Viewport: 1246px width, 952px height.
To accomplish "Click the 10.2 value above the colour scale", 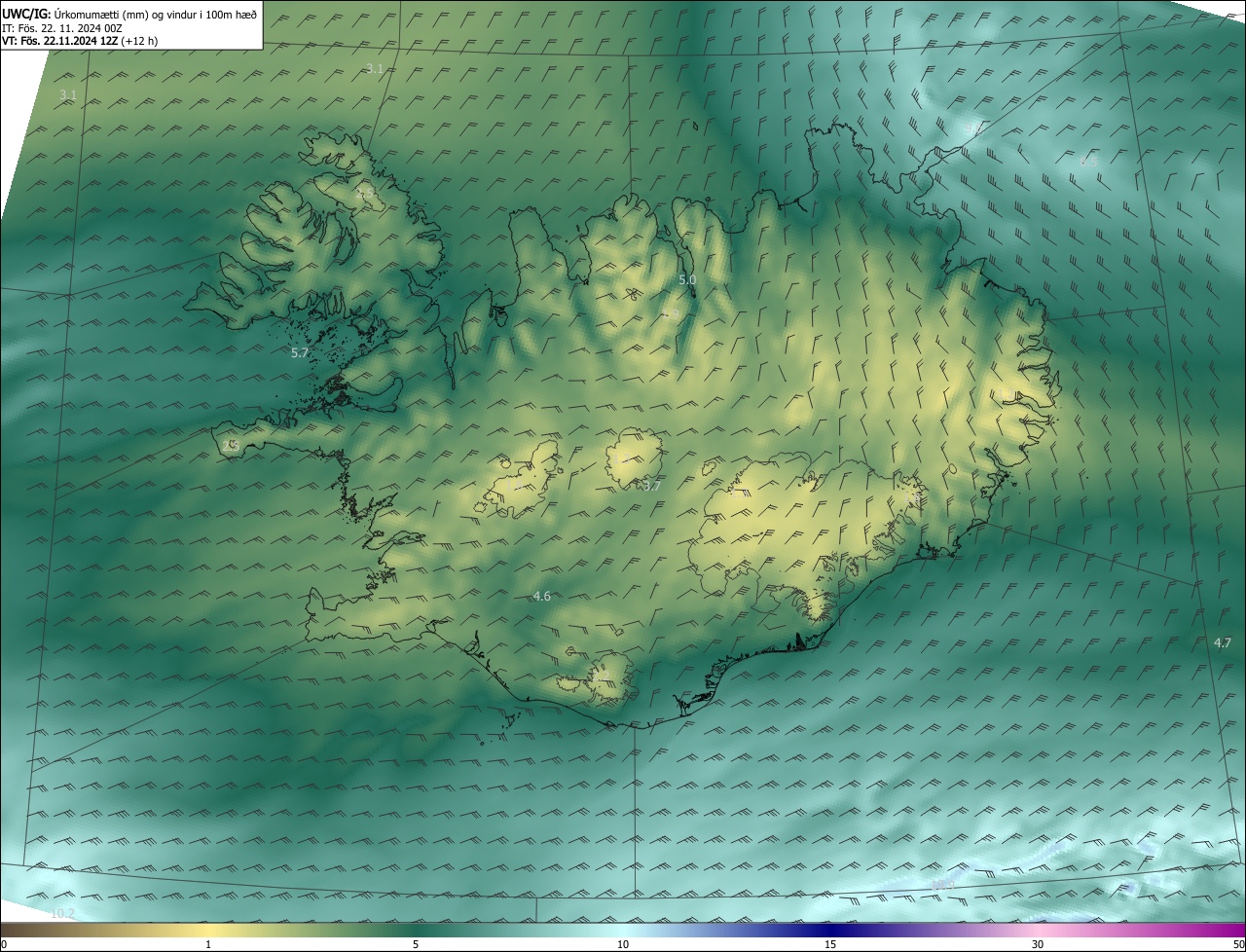I will 62,914.
